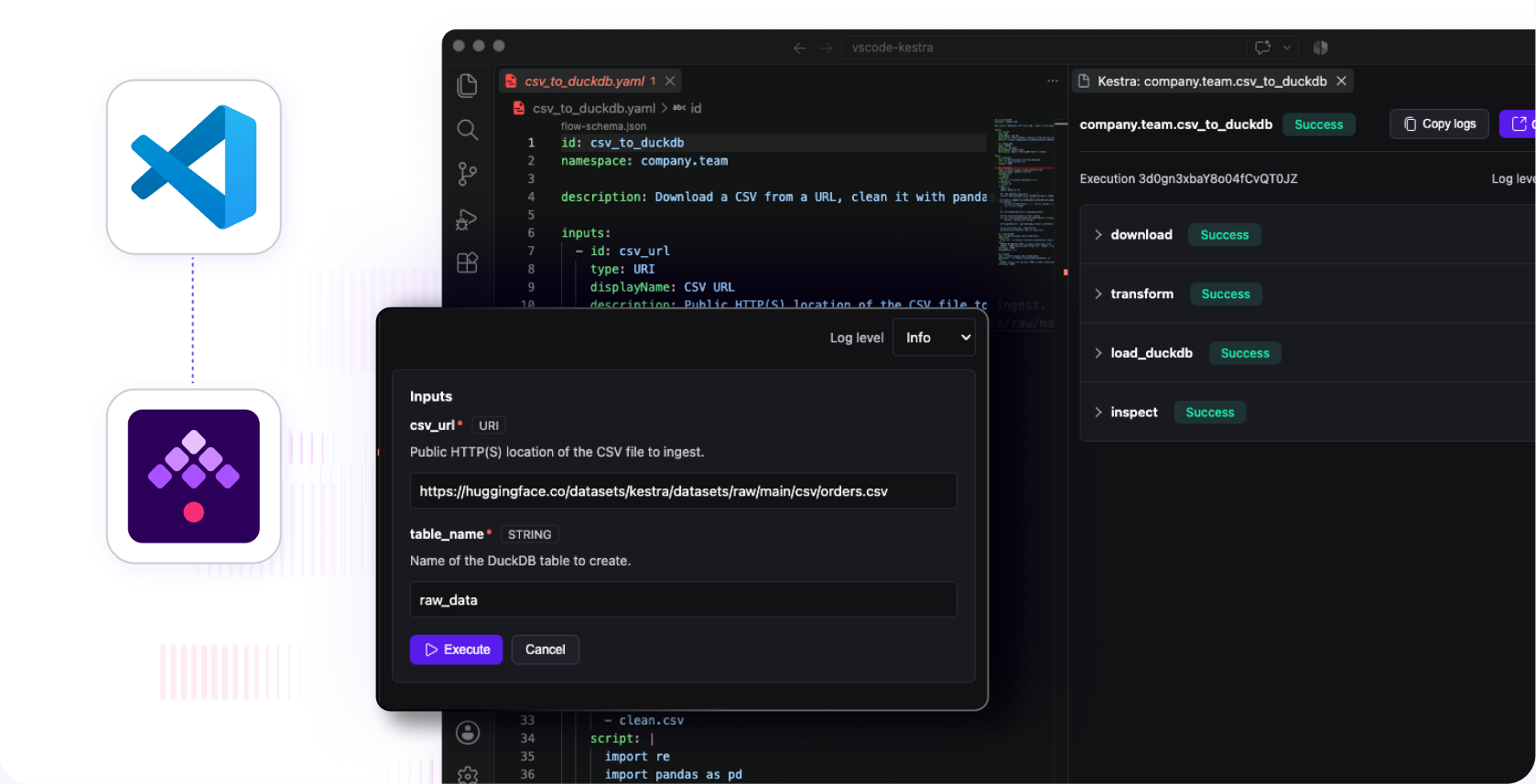Click the Success badge next to company.team.csv_to_duckdb
This screenshot has height=784, width=1536.
click(1318, 124)
